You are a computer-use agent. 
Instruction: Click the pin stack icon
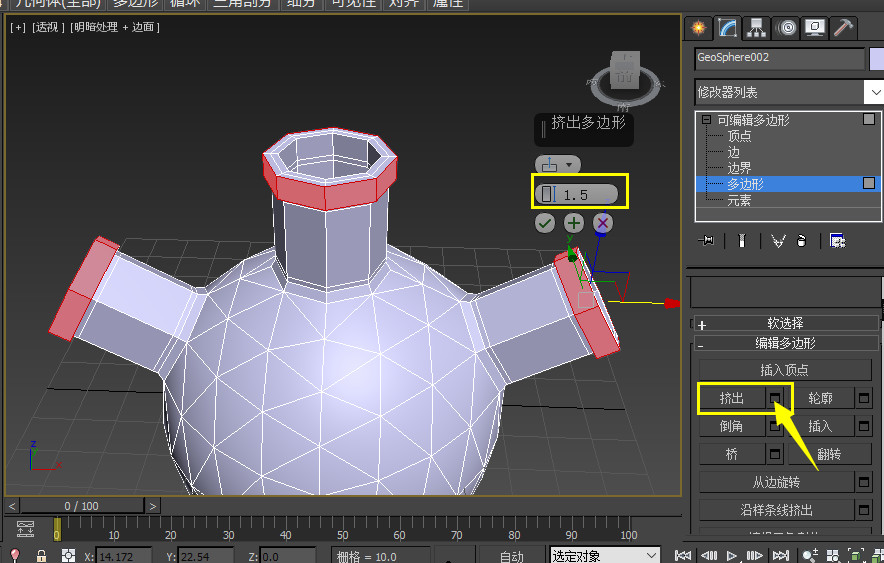pos(708,240)
